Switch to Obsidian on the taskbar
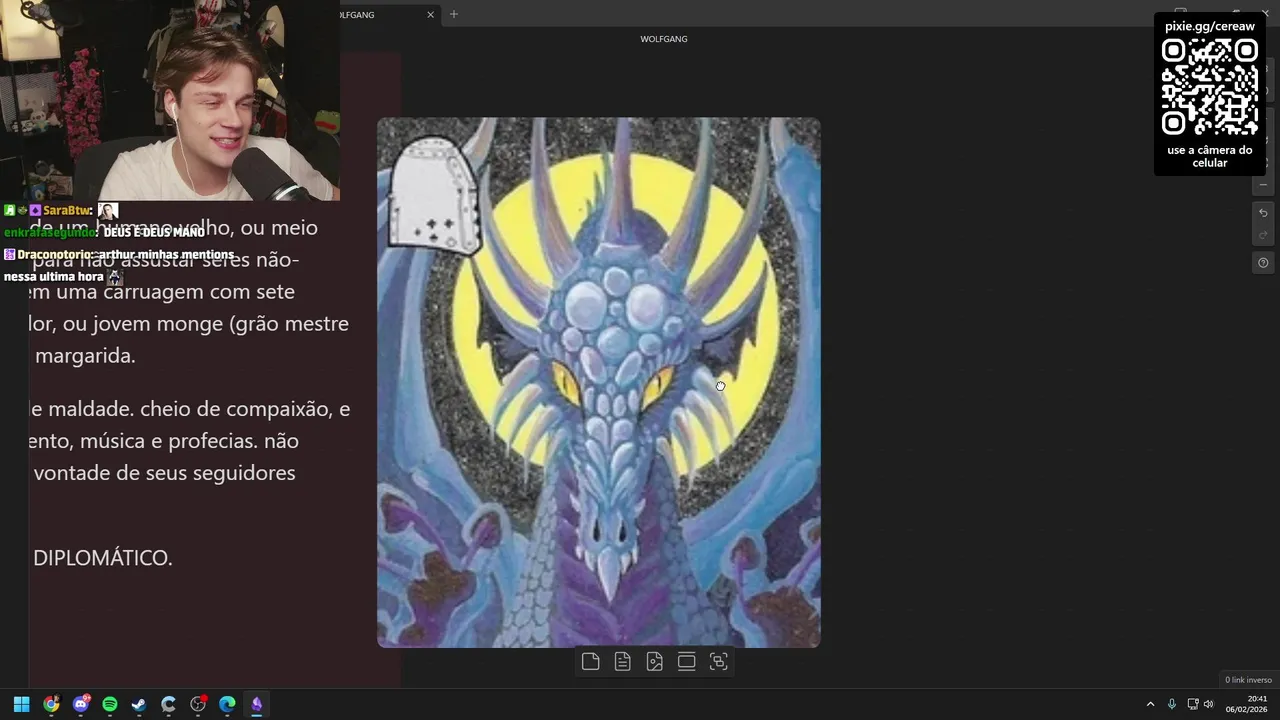Image resolution: width=1280 pixels, height=720 pixels. coord(256,704)
